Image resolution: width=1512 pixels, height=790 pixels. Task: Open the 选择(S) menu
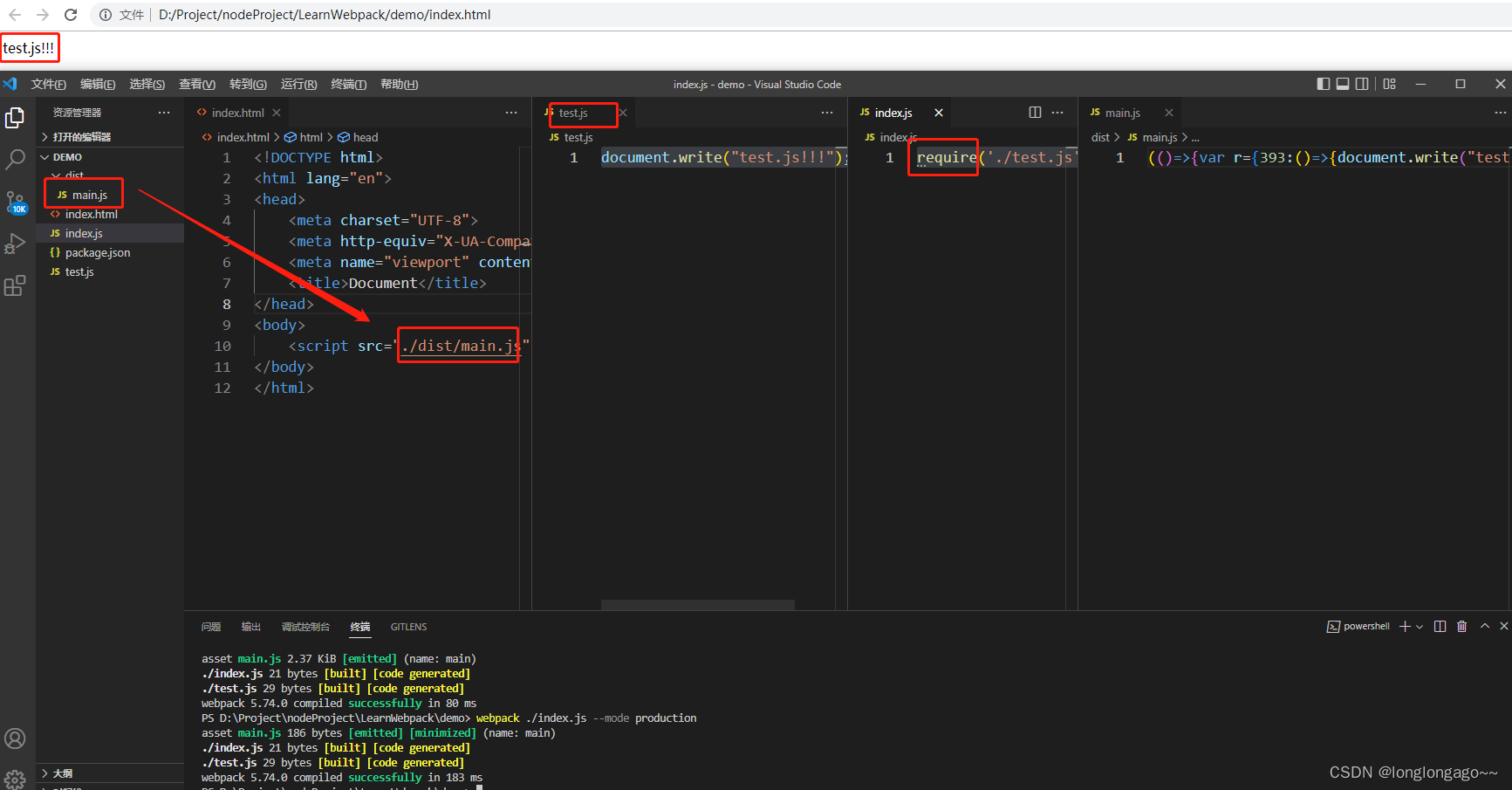pos(147,84)
